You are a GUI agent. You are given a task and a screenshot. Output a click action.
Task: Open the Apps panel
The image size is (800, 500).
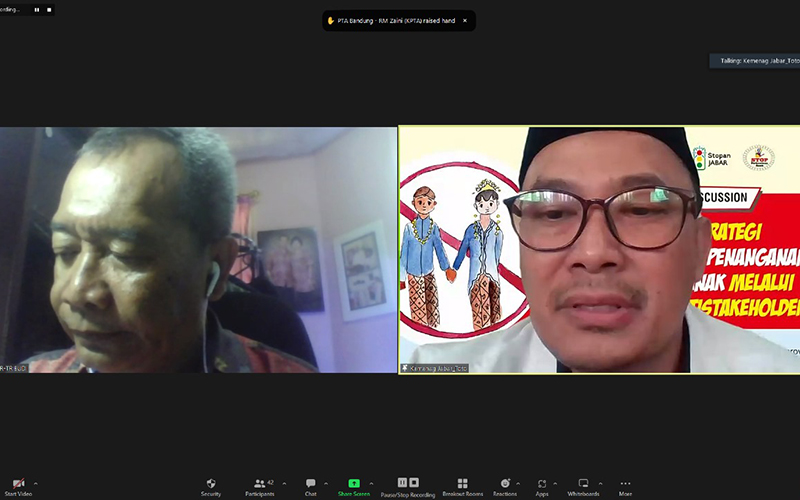tap(542, 486)
